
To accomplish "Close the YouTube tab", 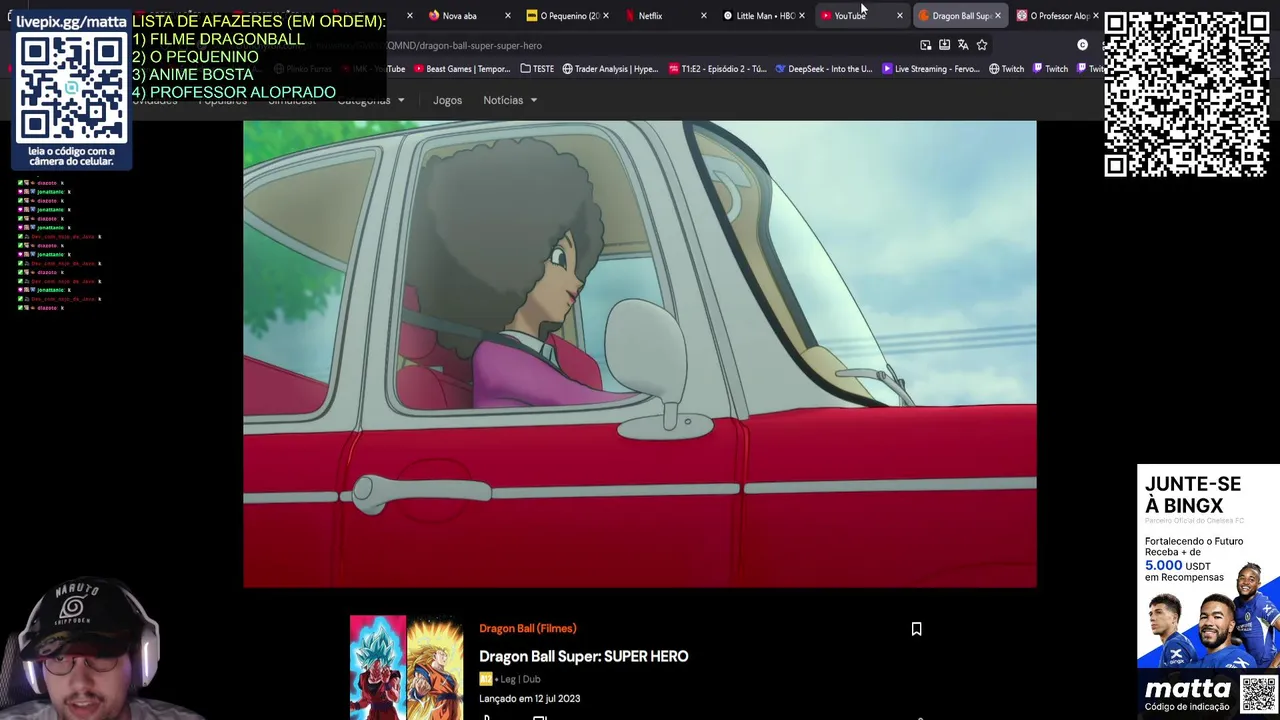I will pyautogui.click(x=899, y=16).
